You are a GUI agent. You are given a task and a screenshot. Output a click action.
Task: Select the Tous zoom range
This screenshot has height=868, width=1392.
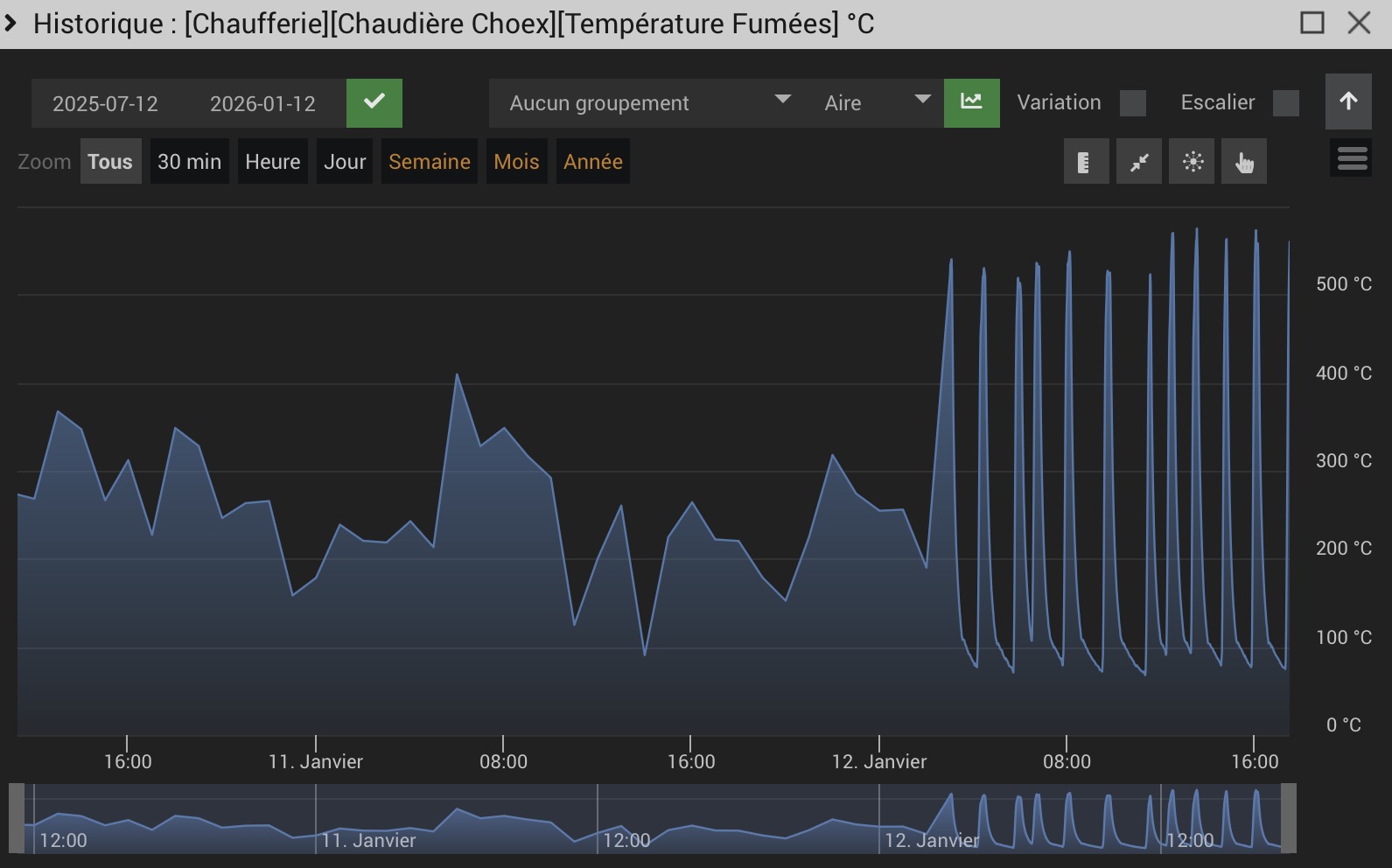coord(110,162)
